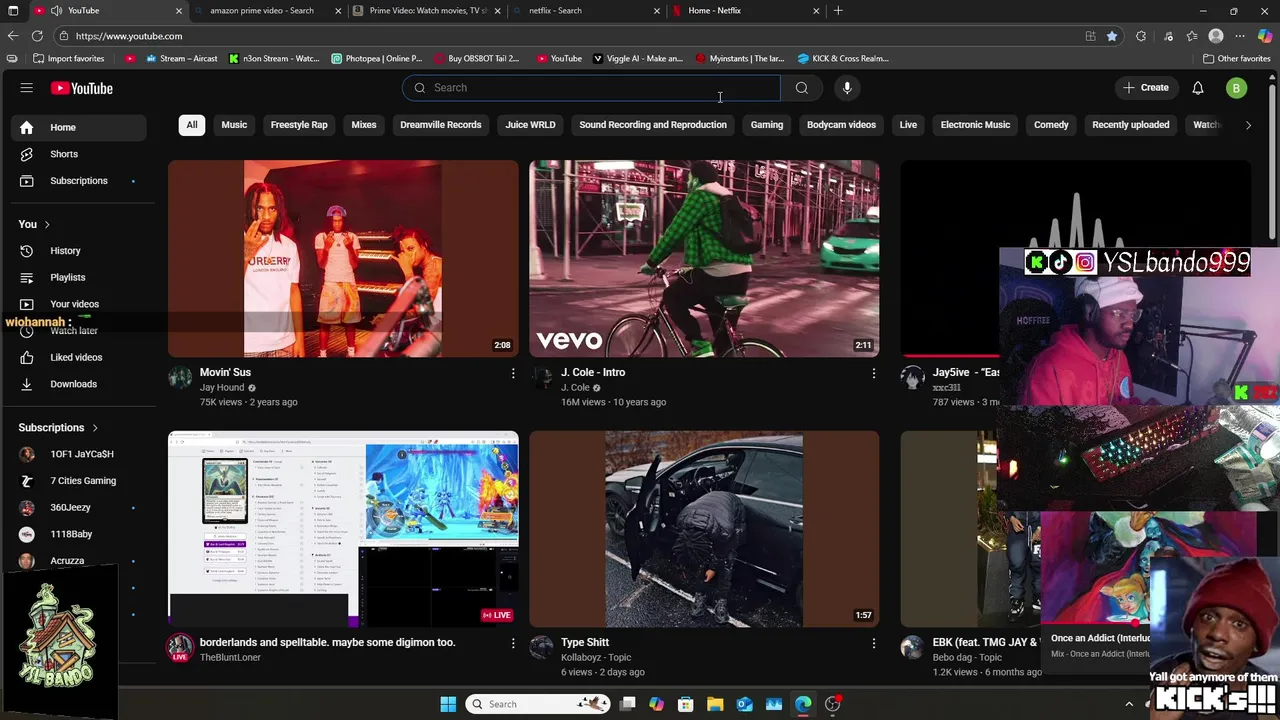This screenshot has width=1280, height=720.
Task: Open Playlists in sidebar
Action: click(x=78, y=277)
